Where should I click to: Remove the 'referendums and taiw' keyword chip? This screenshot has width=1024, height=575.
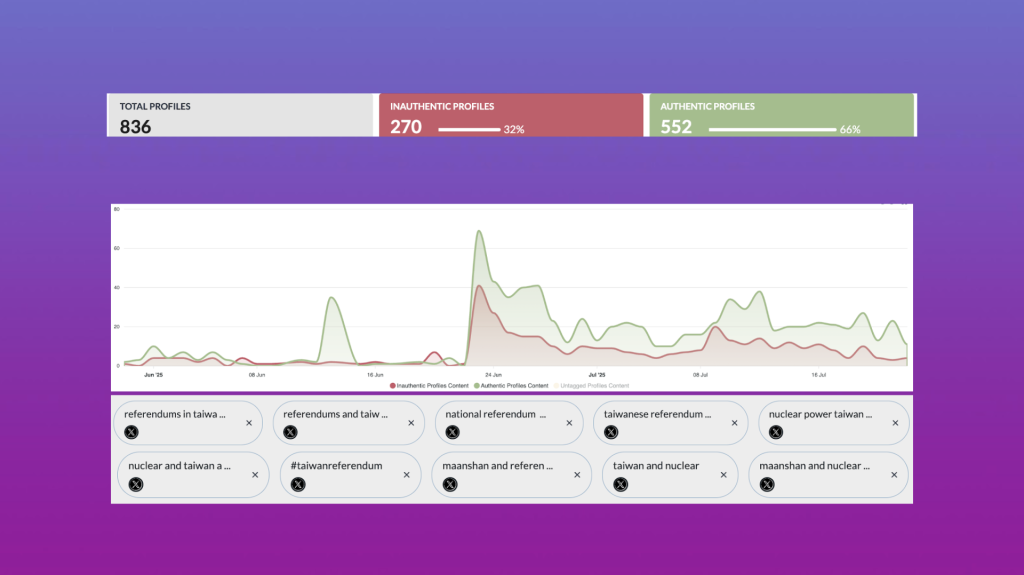(x=410, y=423)
